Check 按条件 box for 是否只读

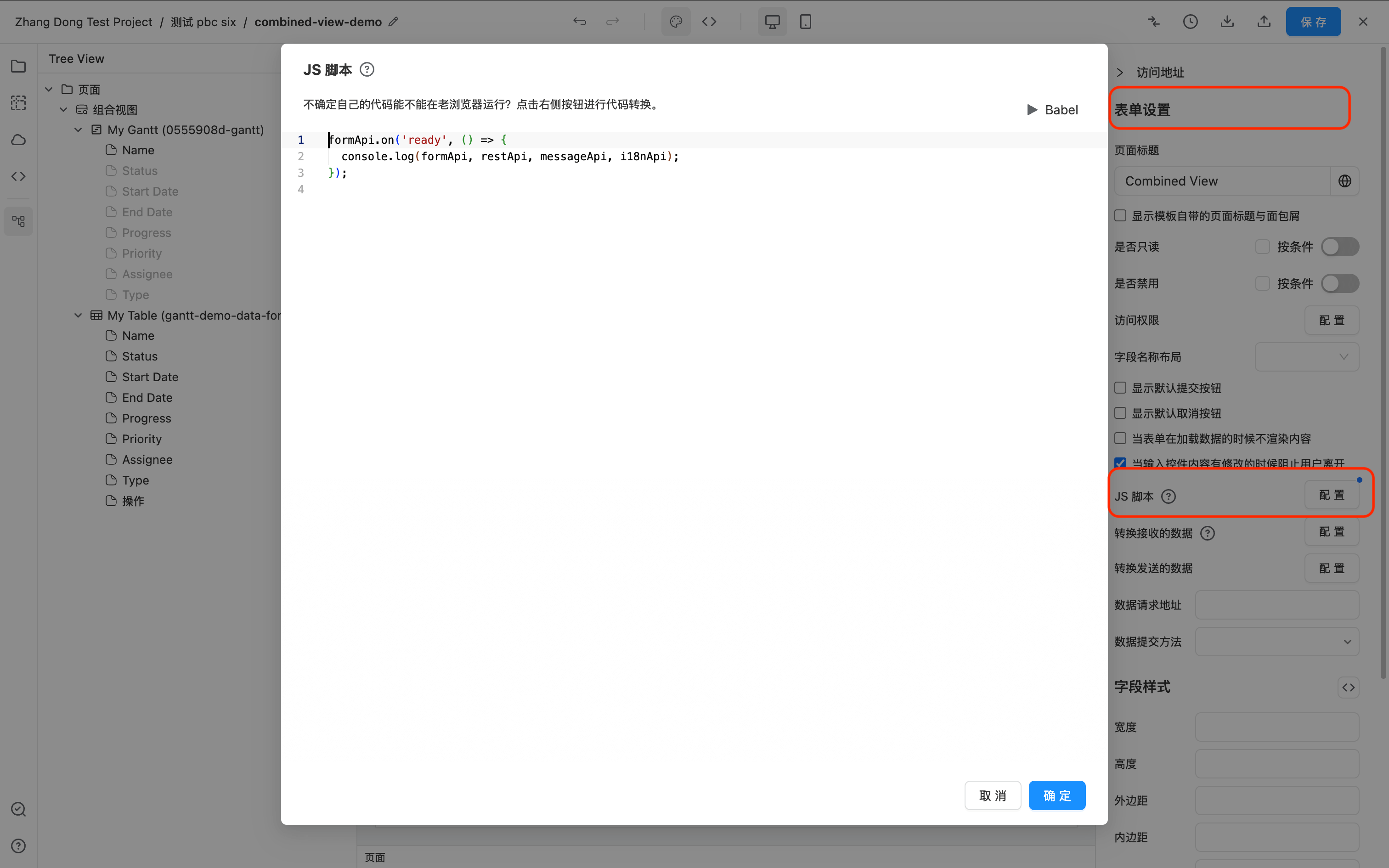click(x=1263, y=247)
